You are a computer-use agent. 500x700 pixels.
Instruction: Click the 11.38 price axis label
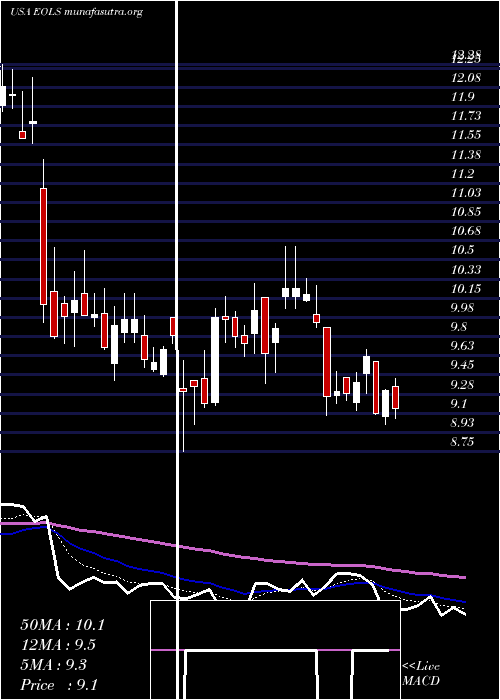[x=466, y=155]
